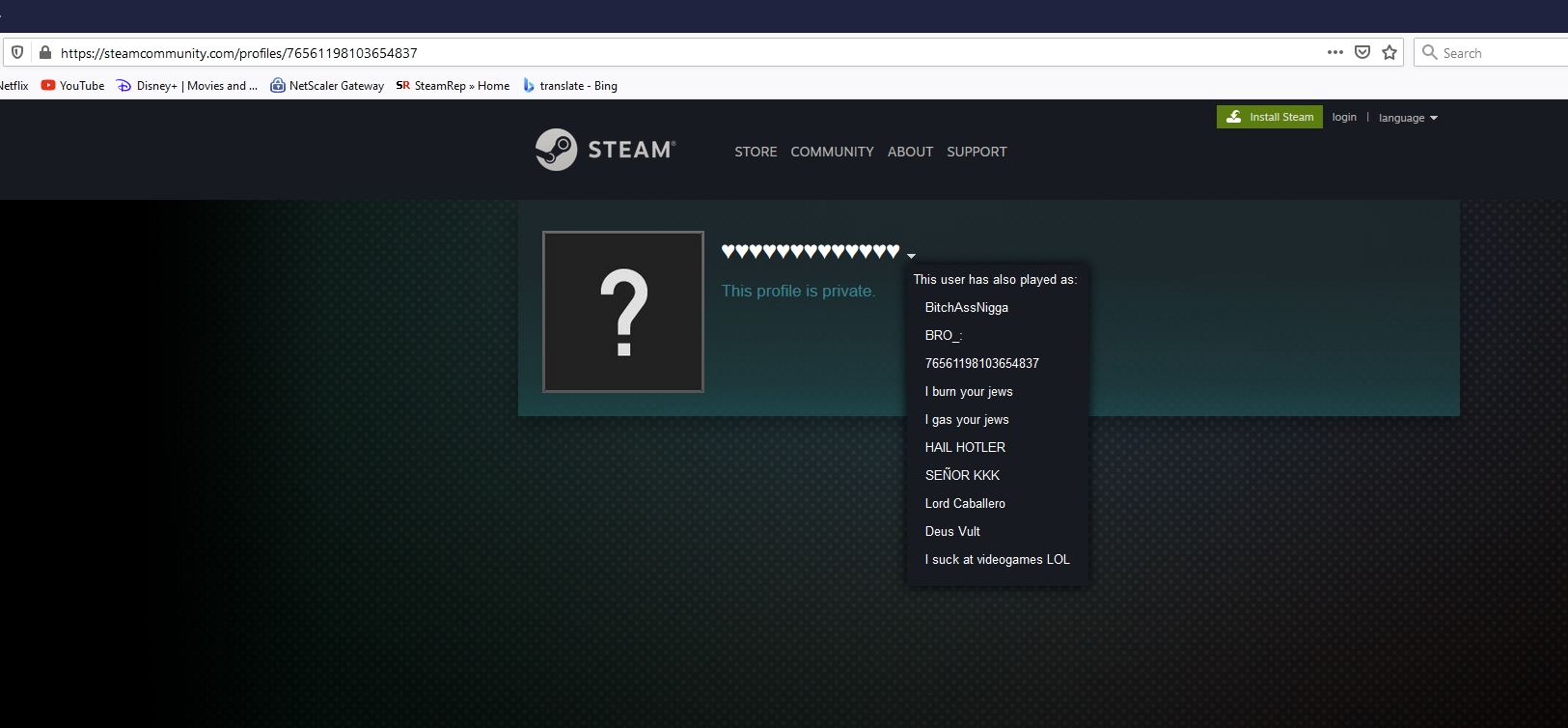The width and height of the screenshot is (1568, 728).
Task: Click the login link
Action: [1344, 117]
